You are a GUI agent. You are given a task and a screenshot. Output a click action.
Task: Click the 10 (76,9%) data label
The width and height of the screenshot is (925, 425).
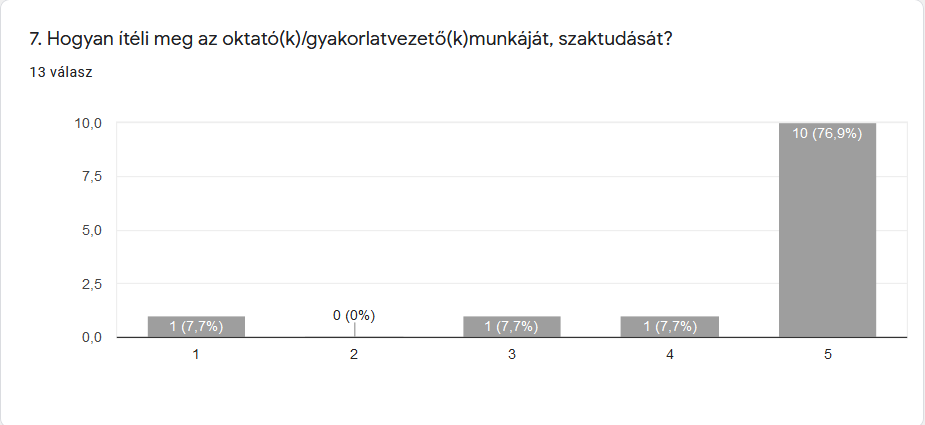click(827, 134)
